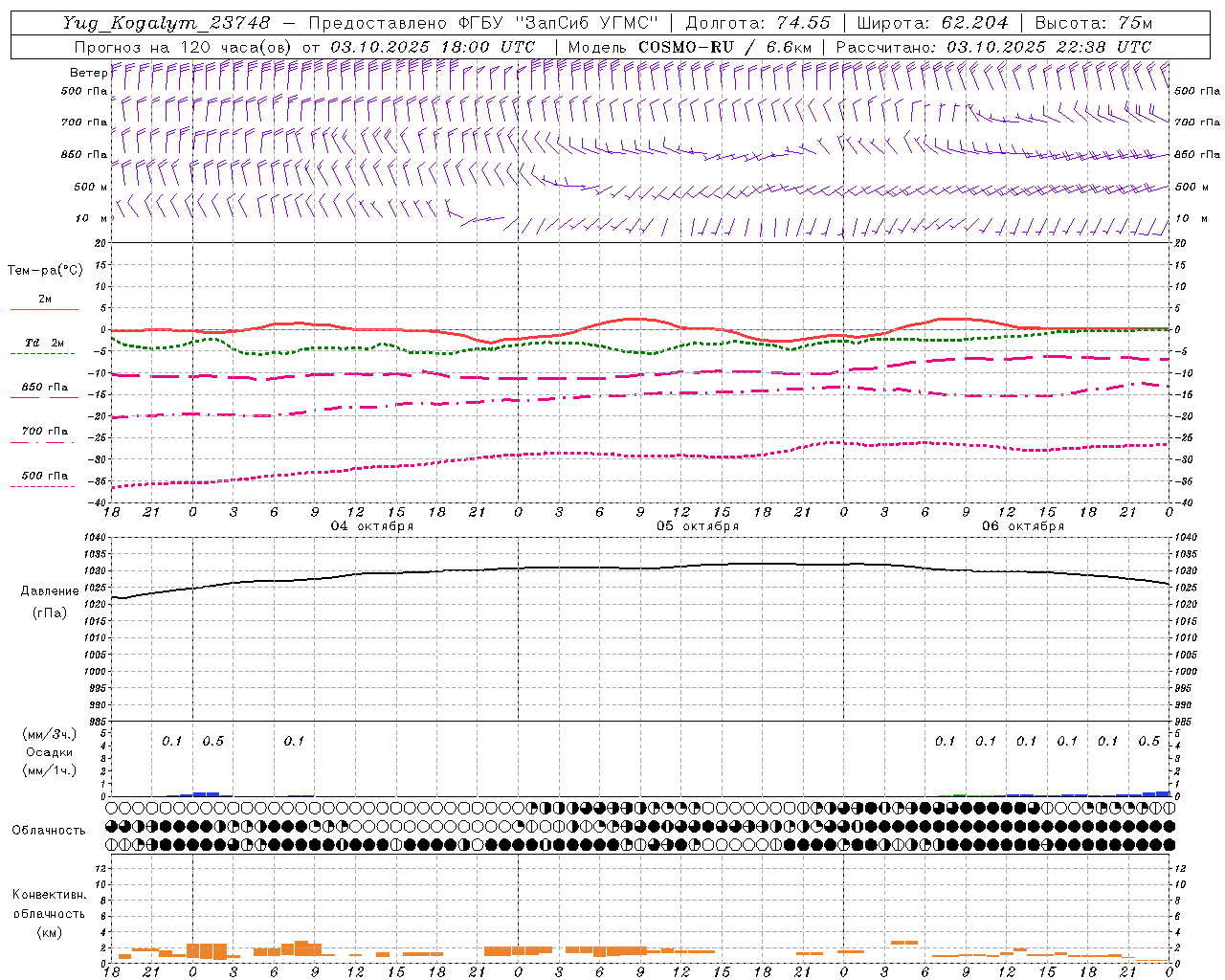Click the station name Yug_Kogalym_23748
The width and height of the screenshot is (1225, 980).
coord(167,23)
